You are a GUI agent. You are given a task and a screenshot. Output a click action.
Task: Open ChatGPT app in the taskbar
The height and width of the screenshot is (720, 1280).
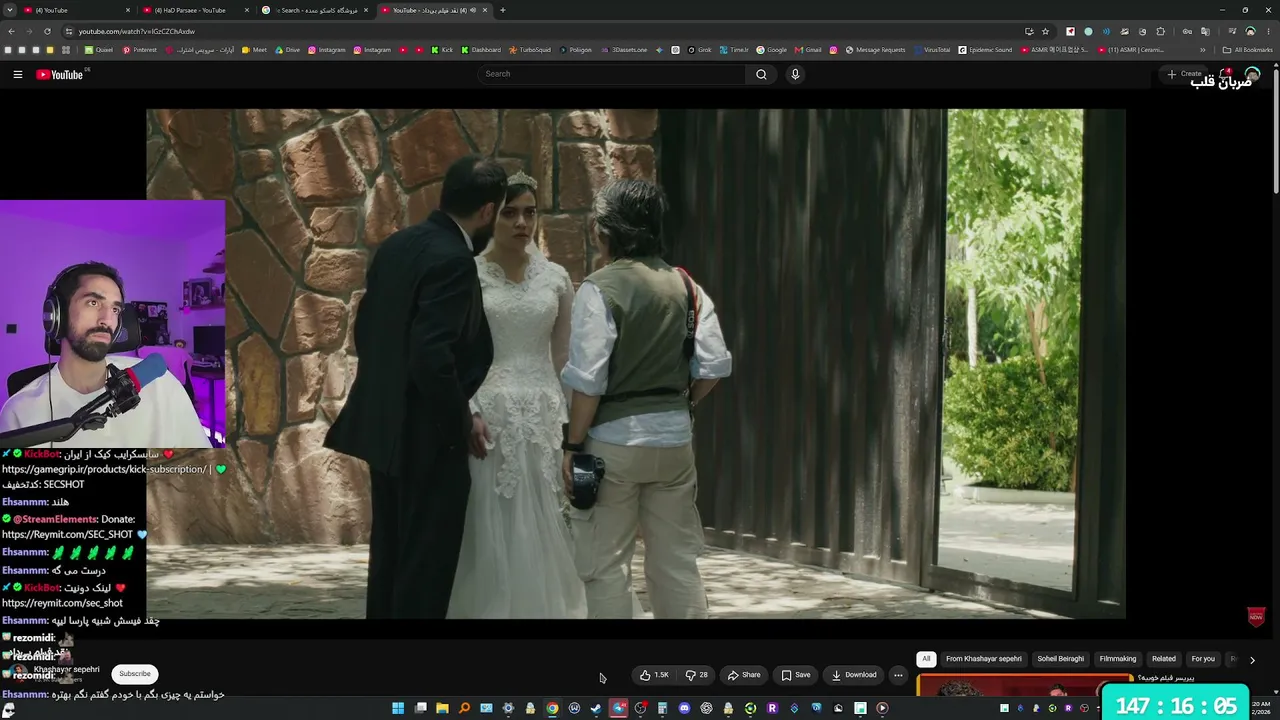point(706,708)
